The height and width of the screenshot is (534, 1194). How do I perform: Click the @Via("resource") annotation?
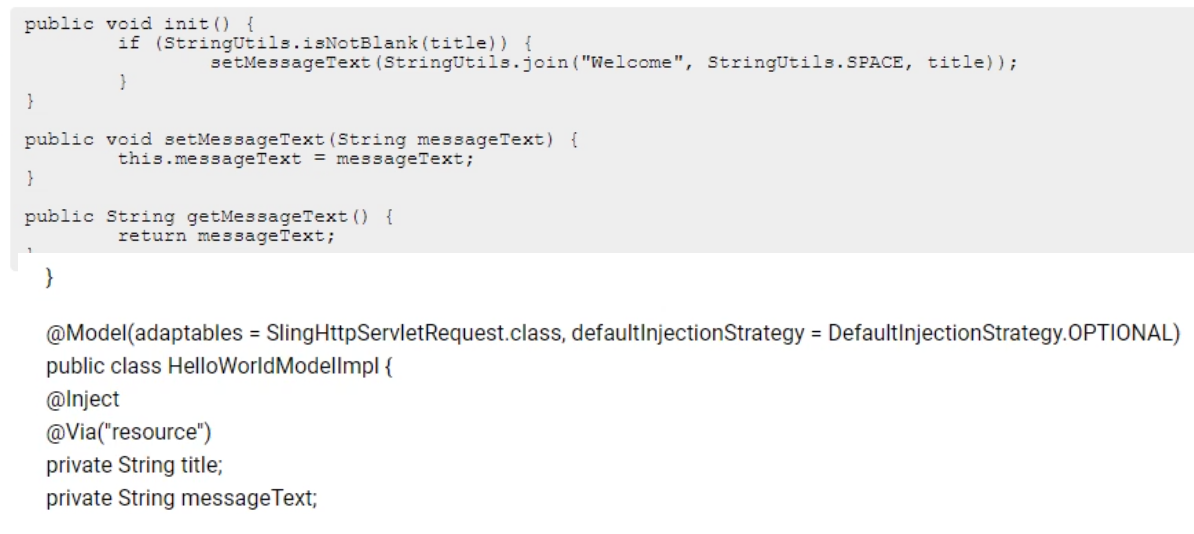coord(129,433)
